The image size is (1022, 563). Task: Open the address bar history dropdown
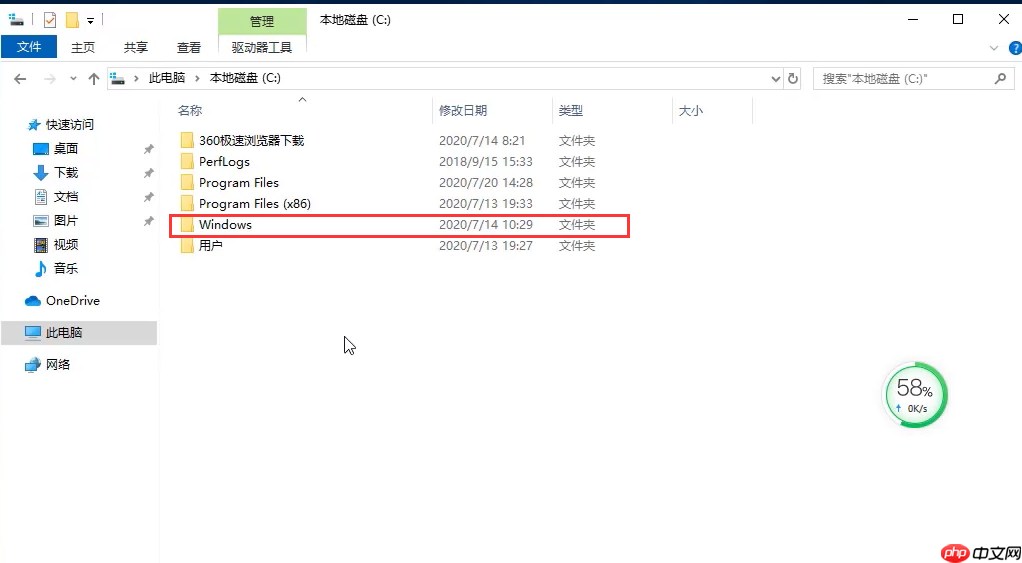tap(776, 79)
